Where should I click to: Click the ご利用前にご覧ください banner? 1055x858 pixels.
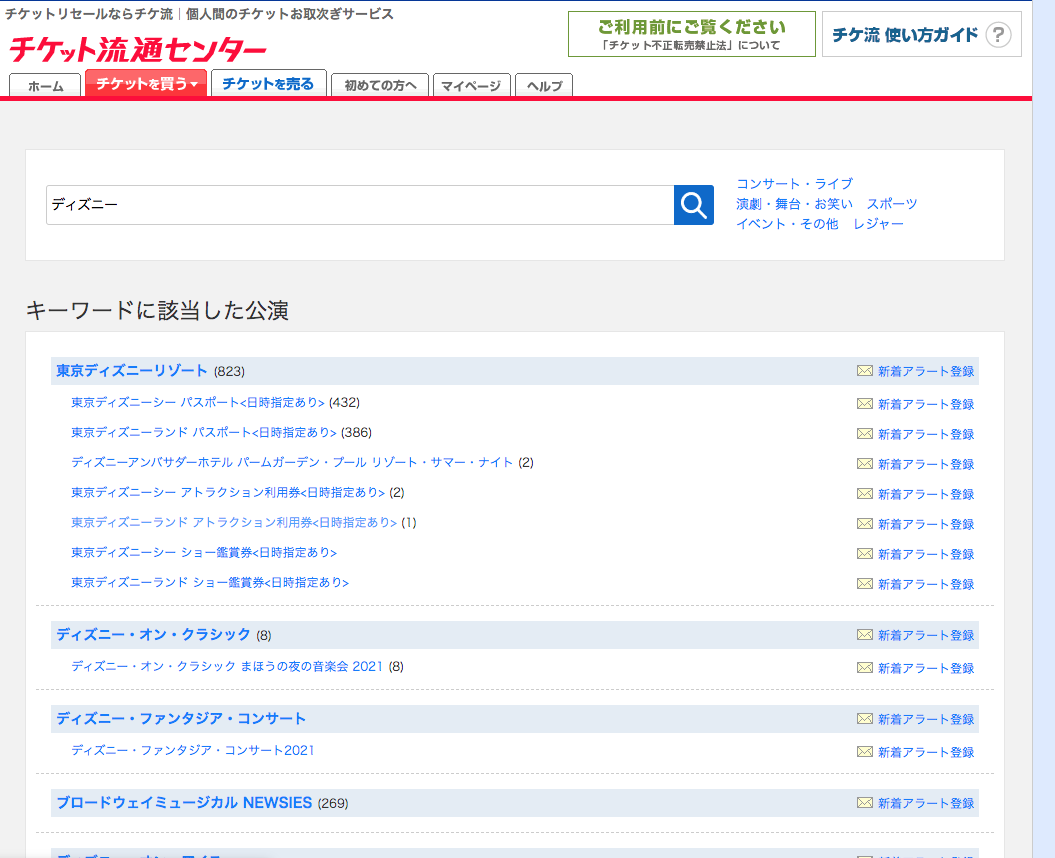click(692, 34)
